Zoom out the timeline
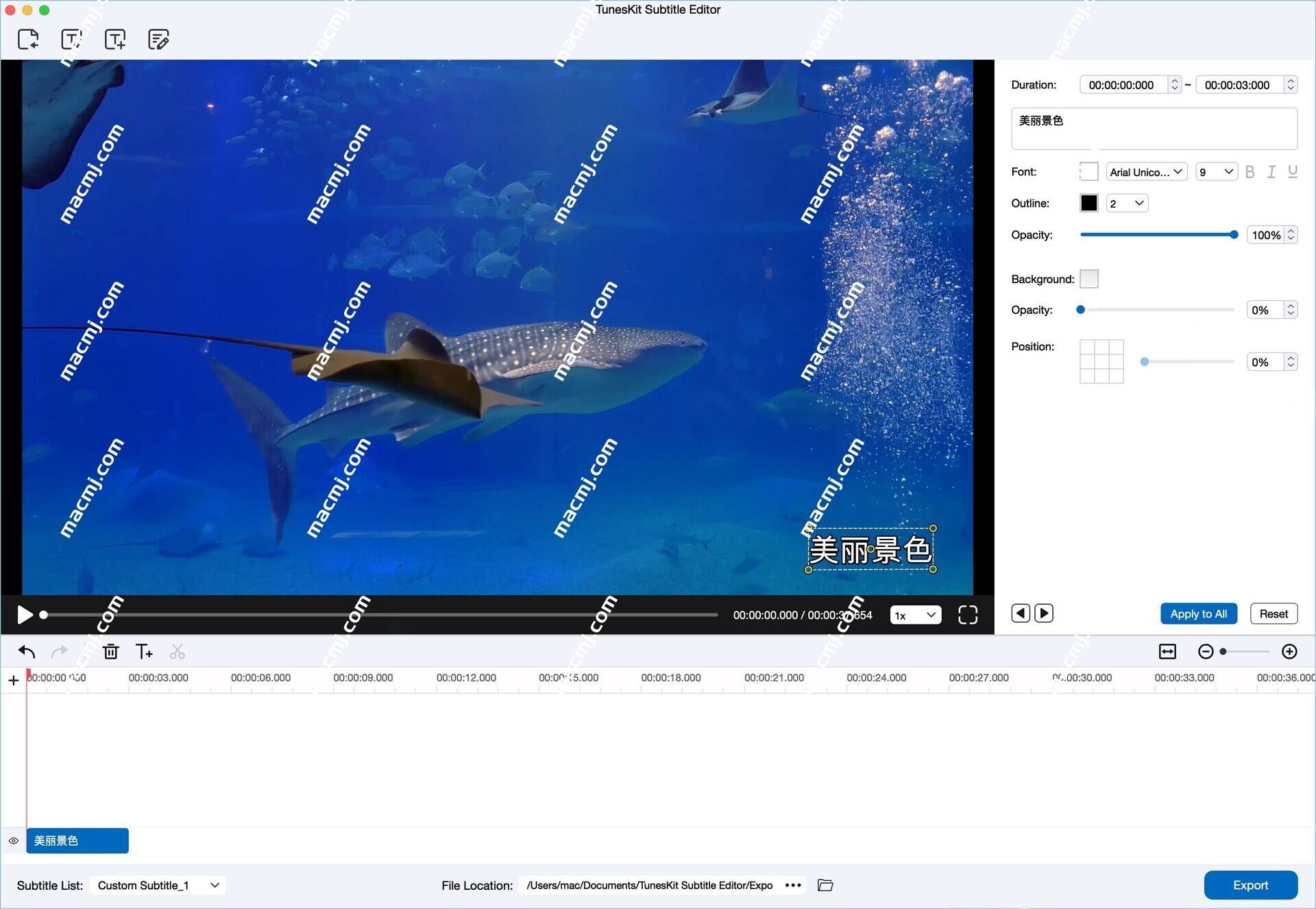 1206,651
